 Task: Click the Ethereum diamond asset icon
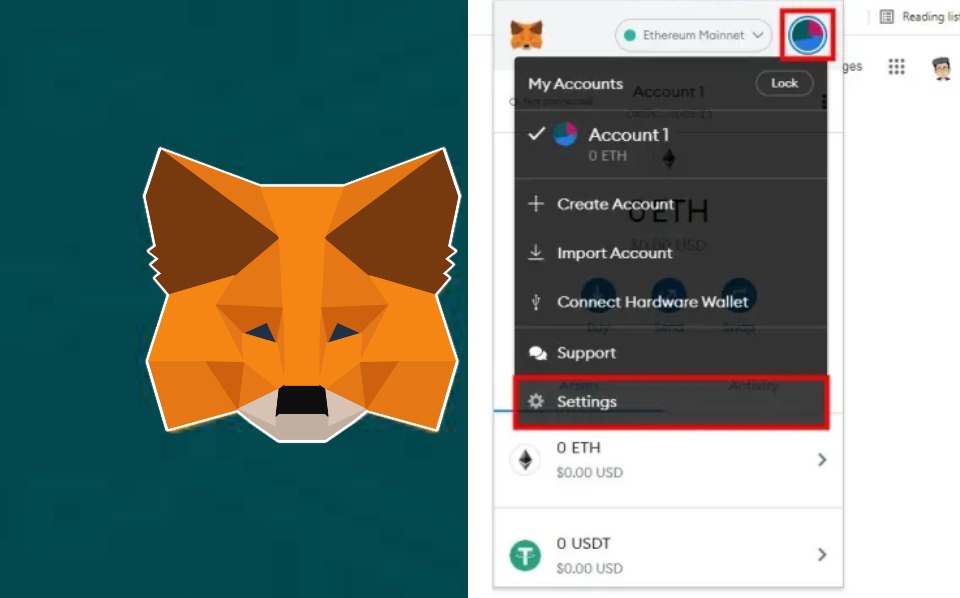525,460
